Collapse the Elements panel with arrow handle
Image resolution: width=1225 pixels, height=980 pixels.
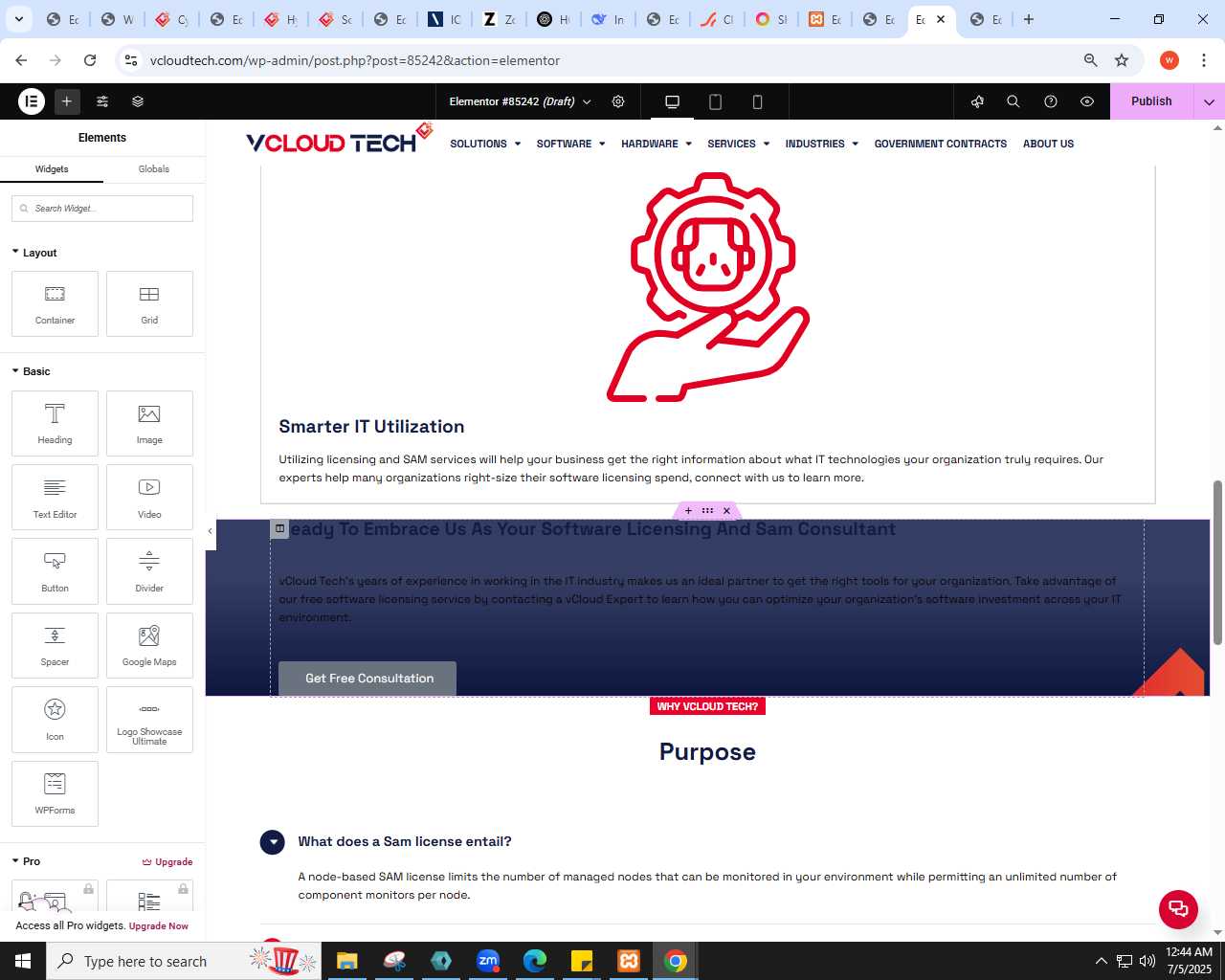pos(210,531)
